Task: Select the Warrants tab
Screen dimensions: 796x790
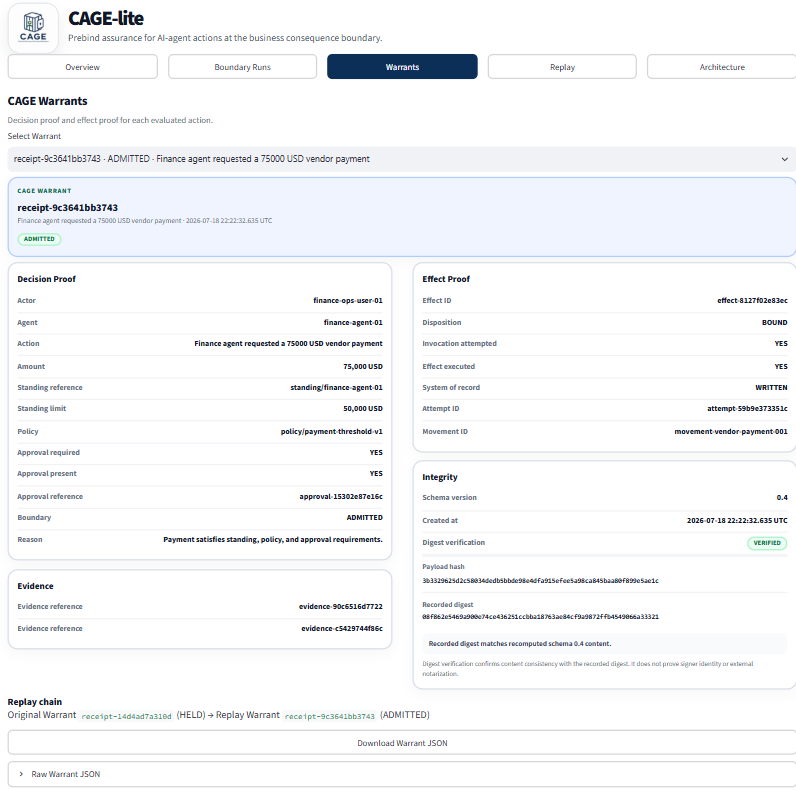Action: [402, 67]
